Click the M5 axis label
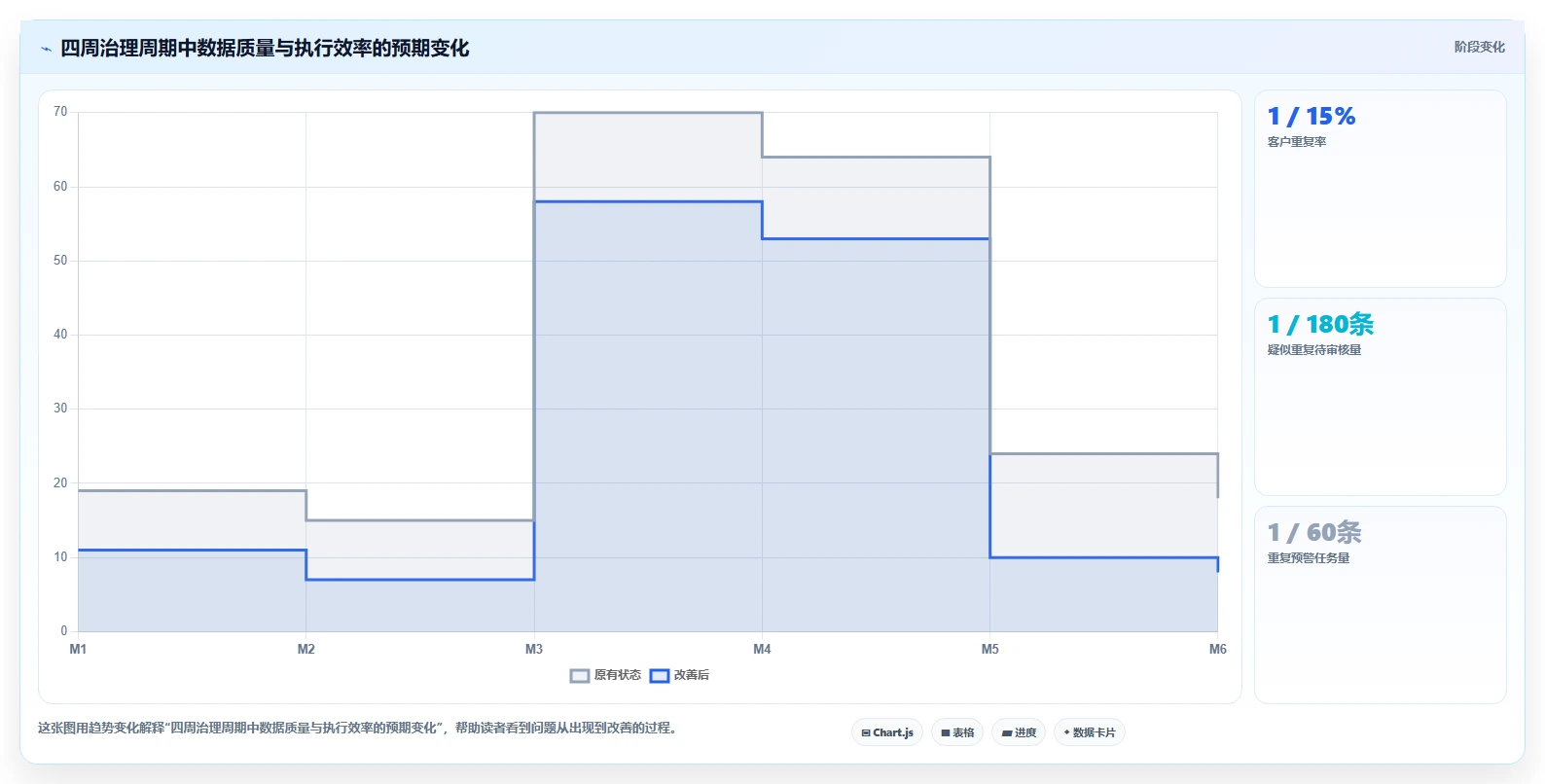The image size is (1545, 784). [989, 649]
